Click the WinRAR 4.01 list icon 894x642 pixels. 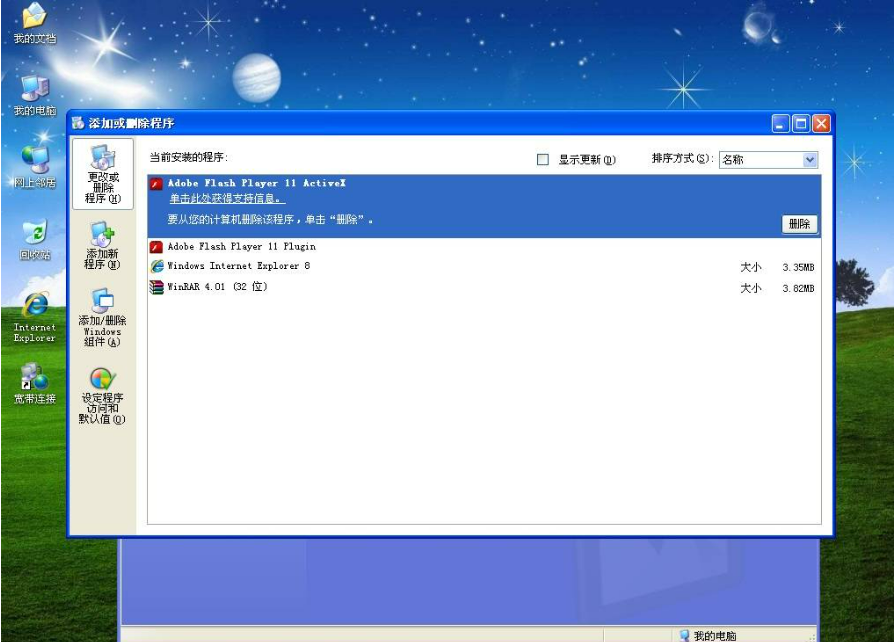[x=157, y=287]
